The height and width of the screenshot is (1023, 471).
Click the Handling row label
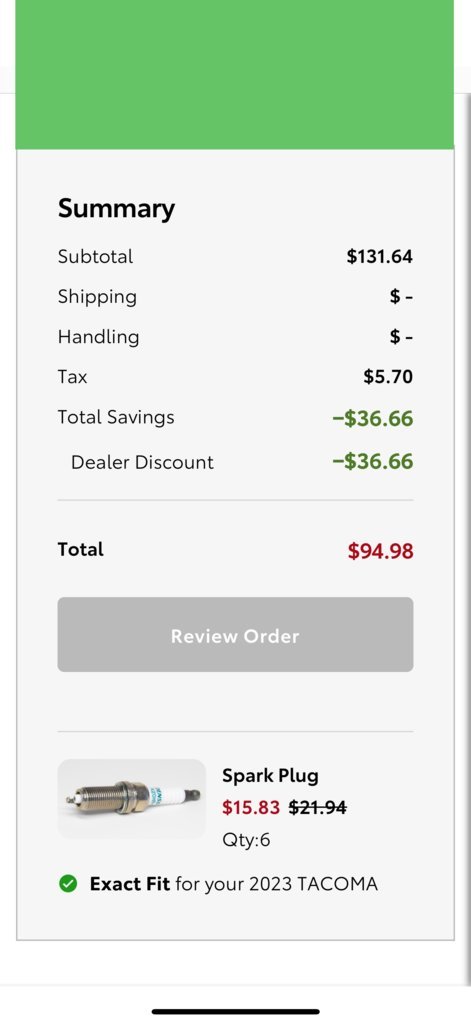point(99,337)
